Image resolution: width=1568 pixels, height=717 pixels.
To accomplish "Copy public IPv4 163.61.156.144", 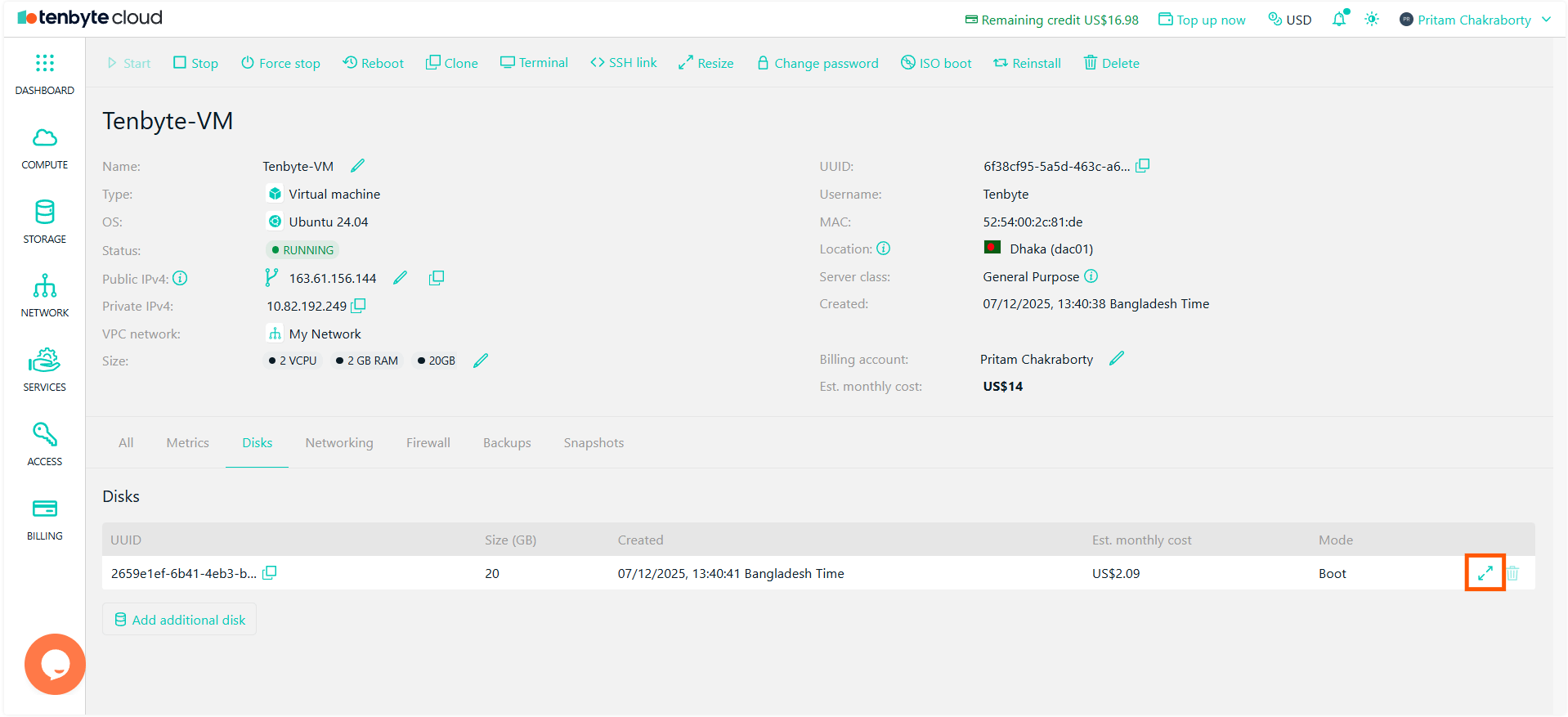I will 437,278.
